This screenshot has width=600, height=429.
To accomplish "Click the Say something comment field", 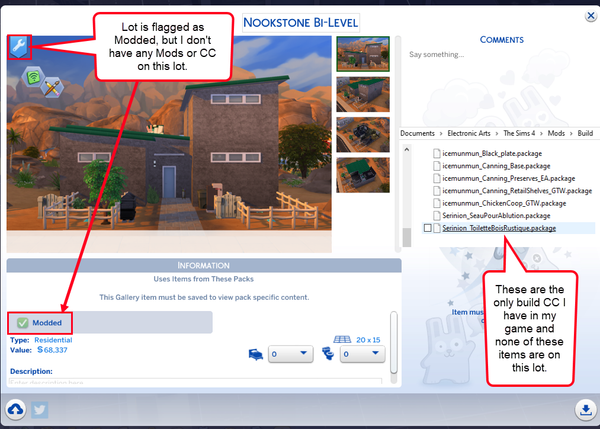I will tap(437, 55).
